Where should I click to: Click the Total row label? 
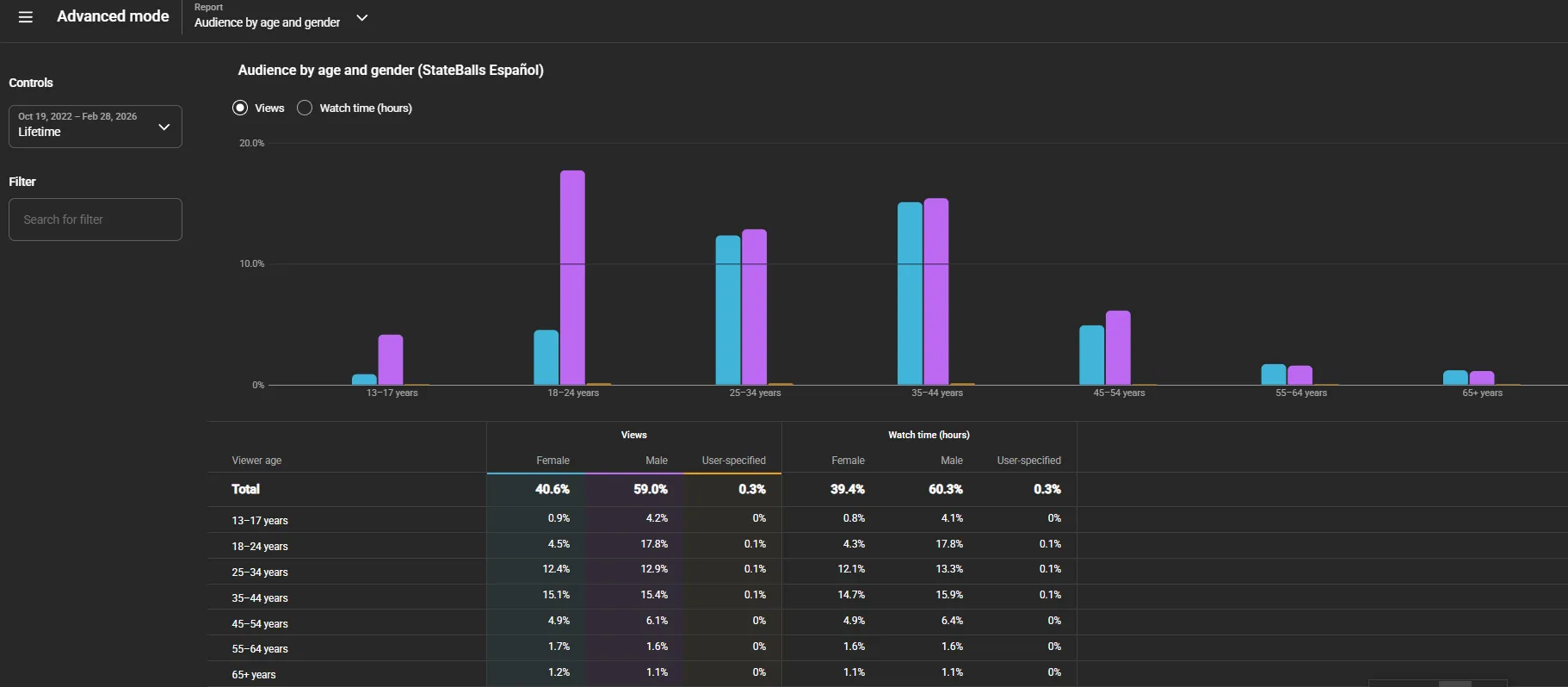245,489
